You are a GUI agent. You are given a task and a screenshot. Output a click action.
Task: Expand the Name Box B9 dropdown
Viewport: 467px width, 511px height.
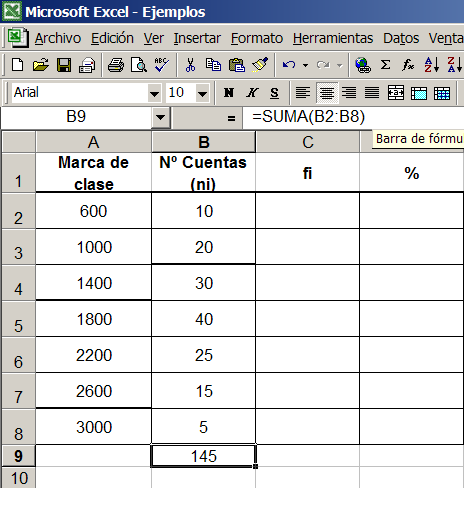160,117
